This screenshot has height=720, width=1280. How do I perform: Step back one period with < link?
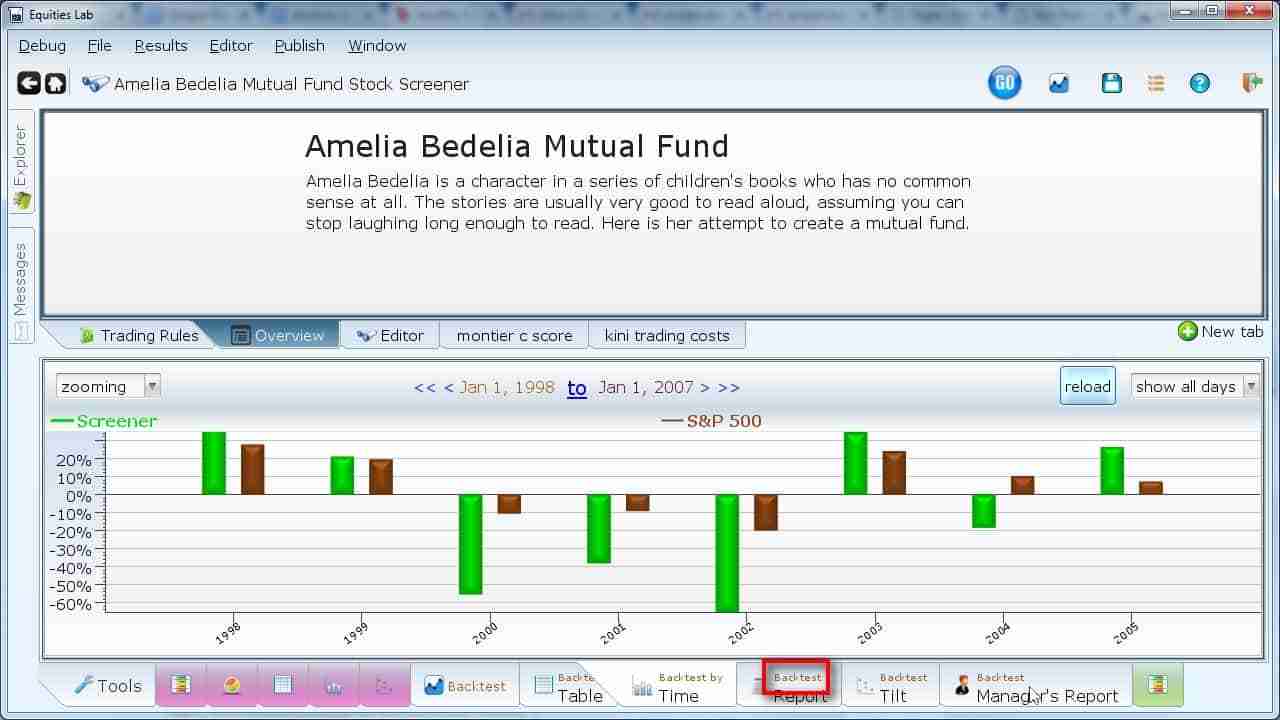[448, 388]
